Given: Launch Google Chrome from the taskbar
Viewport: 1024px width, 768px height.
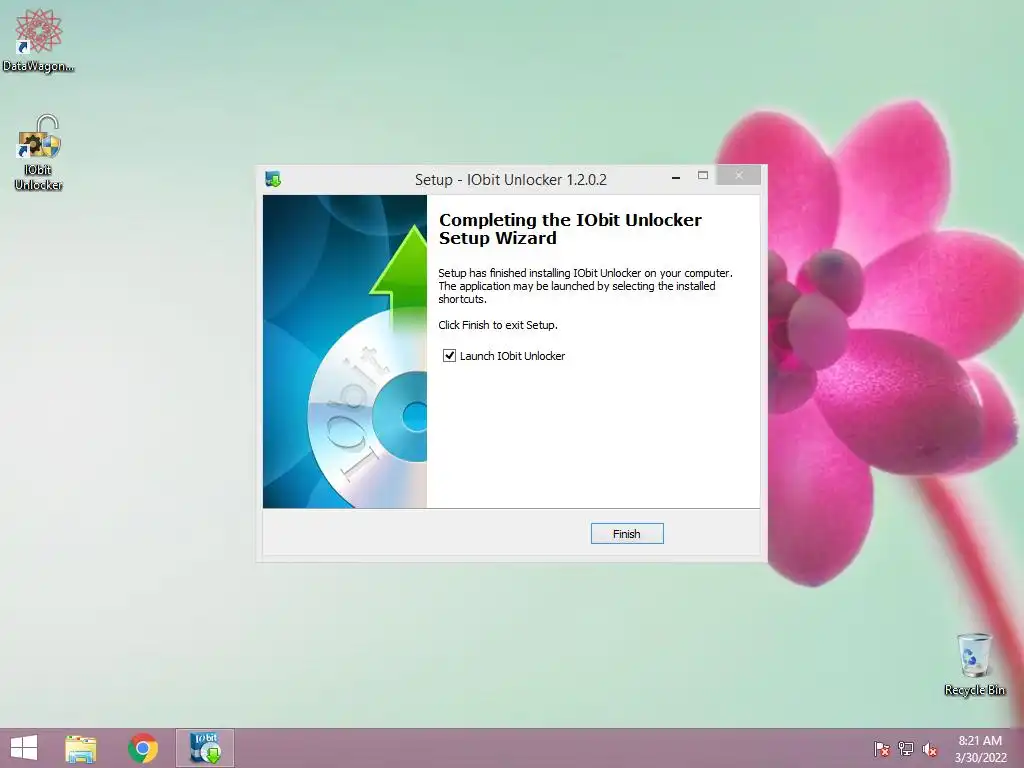Looking at the screenshot, I should (x=143, y=748).
